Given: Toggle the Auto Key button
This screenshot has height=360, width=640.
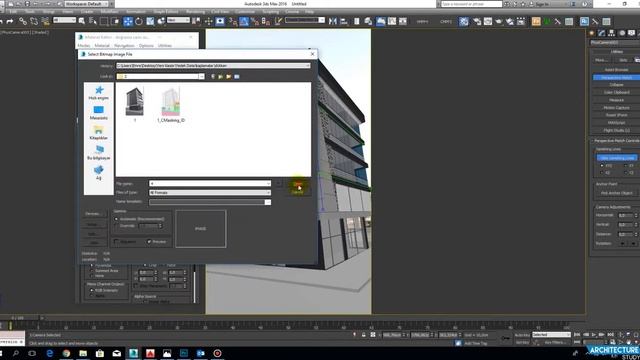Looking at the screenshot, I should coord(522,335).
